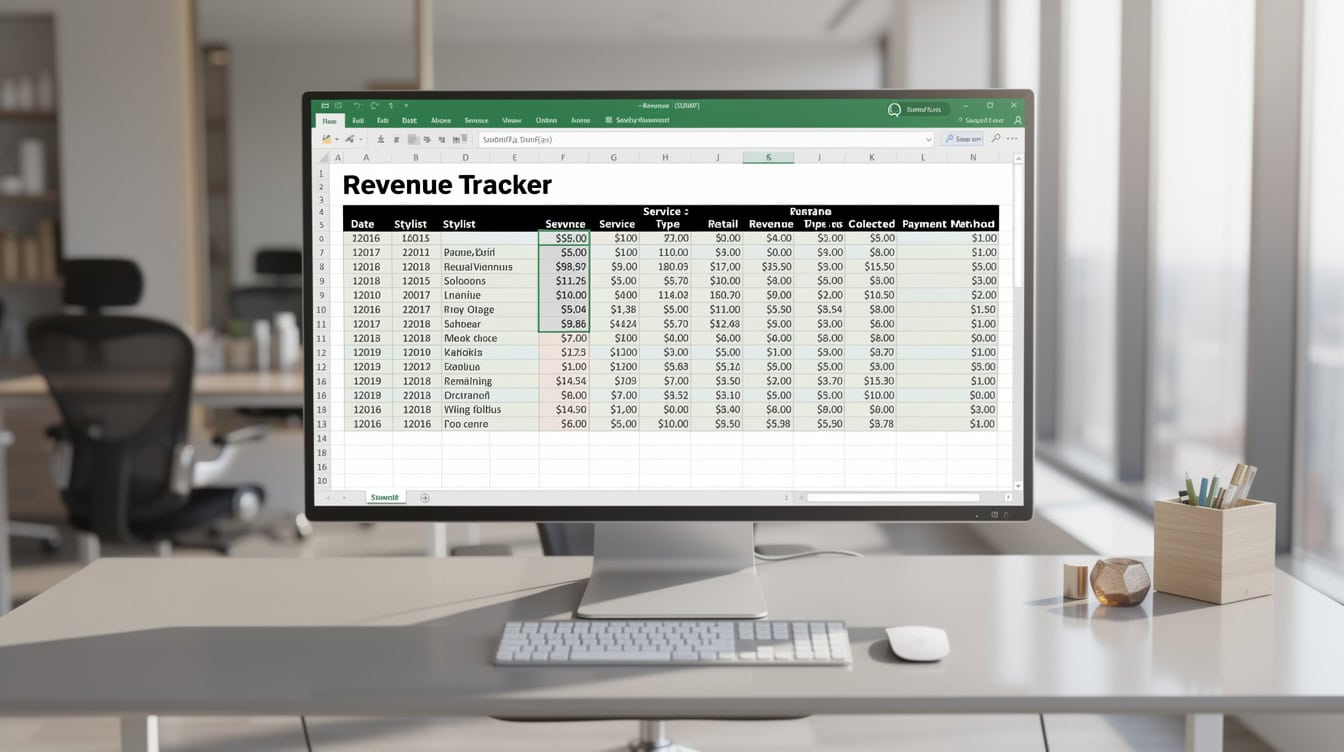The width and height of the screenshot is (1344, 752).
Task: Open the magnifier search icon beside the formula bar
Action: point(996,139)
